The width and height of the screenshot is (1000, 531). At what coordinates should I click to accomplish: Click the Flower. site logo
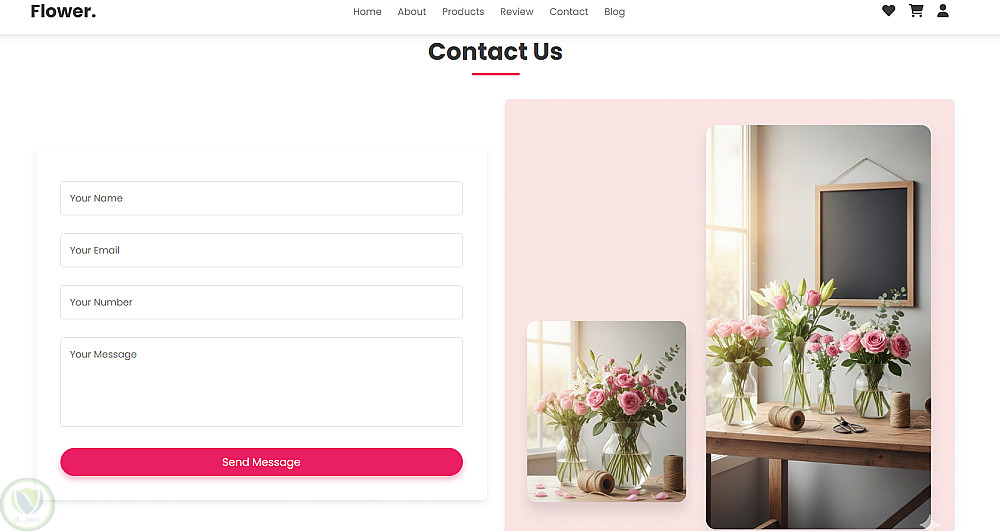tap(63, 11)
